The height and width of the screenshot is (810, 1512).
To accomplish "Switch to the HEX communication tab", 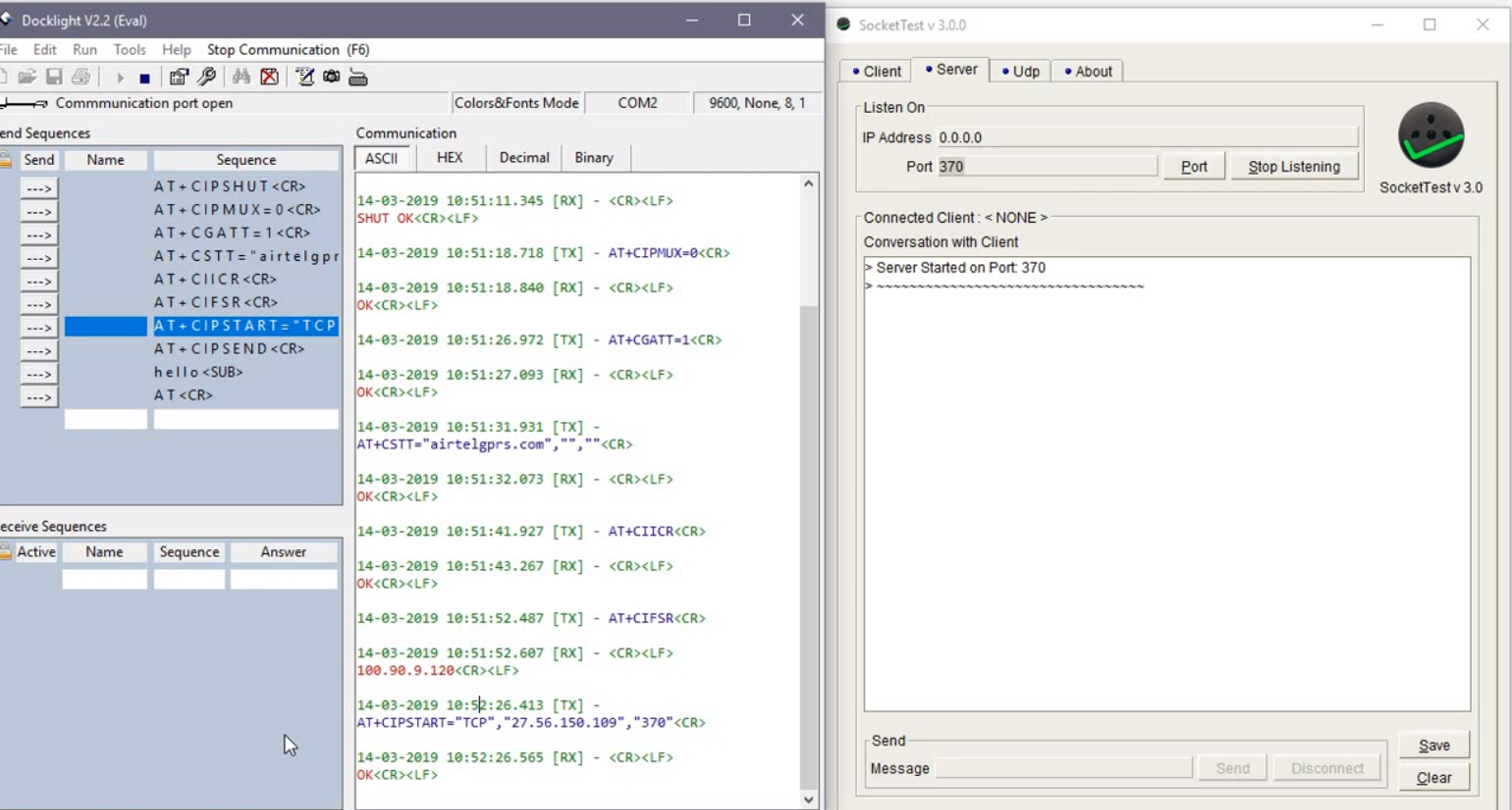I will pyautogui.click(x=449, y=157).
